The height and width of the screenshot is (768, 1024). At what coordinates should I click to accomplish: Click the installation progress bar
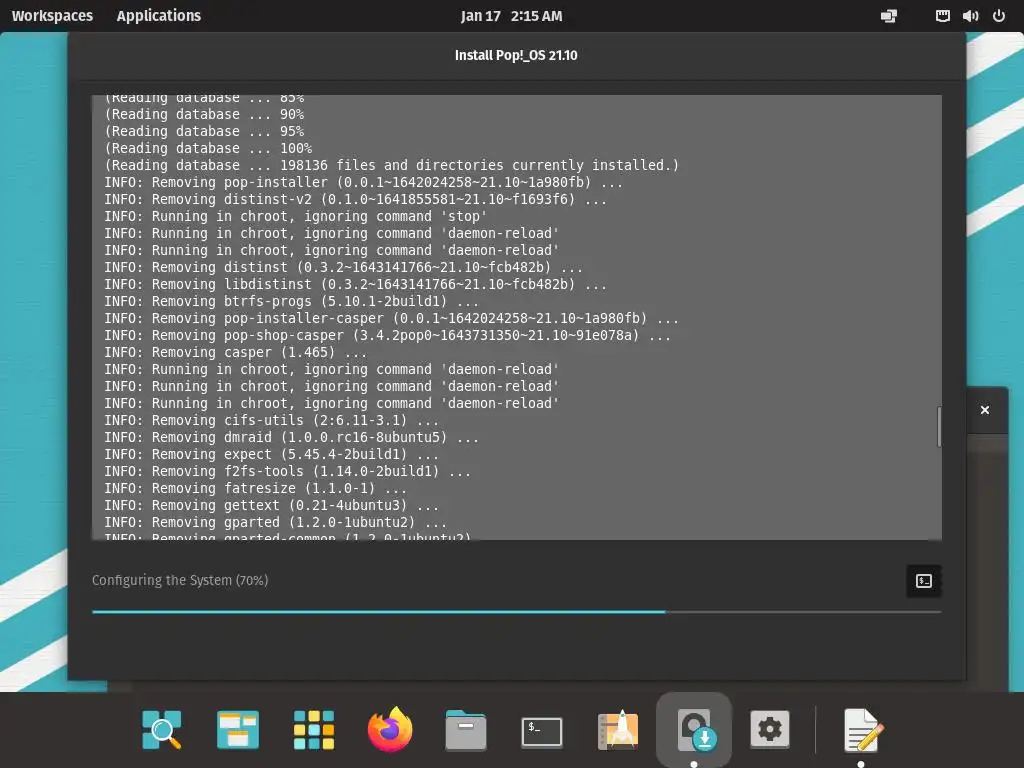pyautogui.click(x=517, y=612)
